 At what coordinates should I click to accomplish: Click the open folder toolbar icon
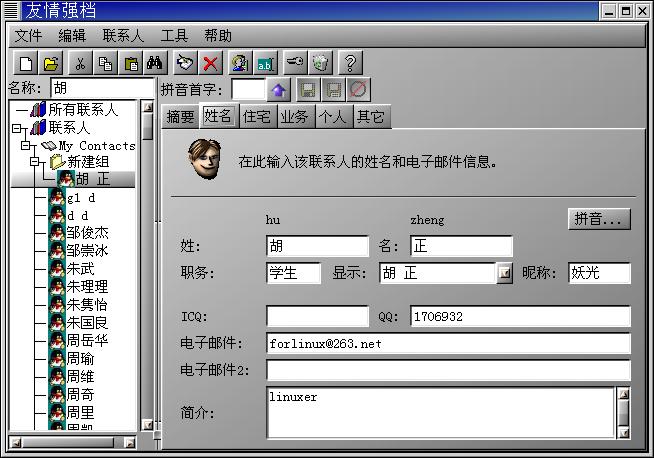(x=50, y=64)
